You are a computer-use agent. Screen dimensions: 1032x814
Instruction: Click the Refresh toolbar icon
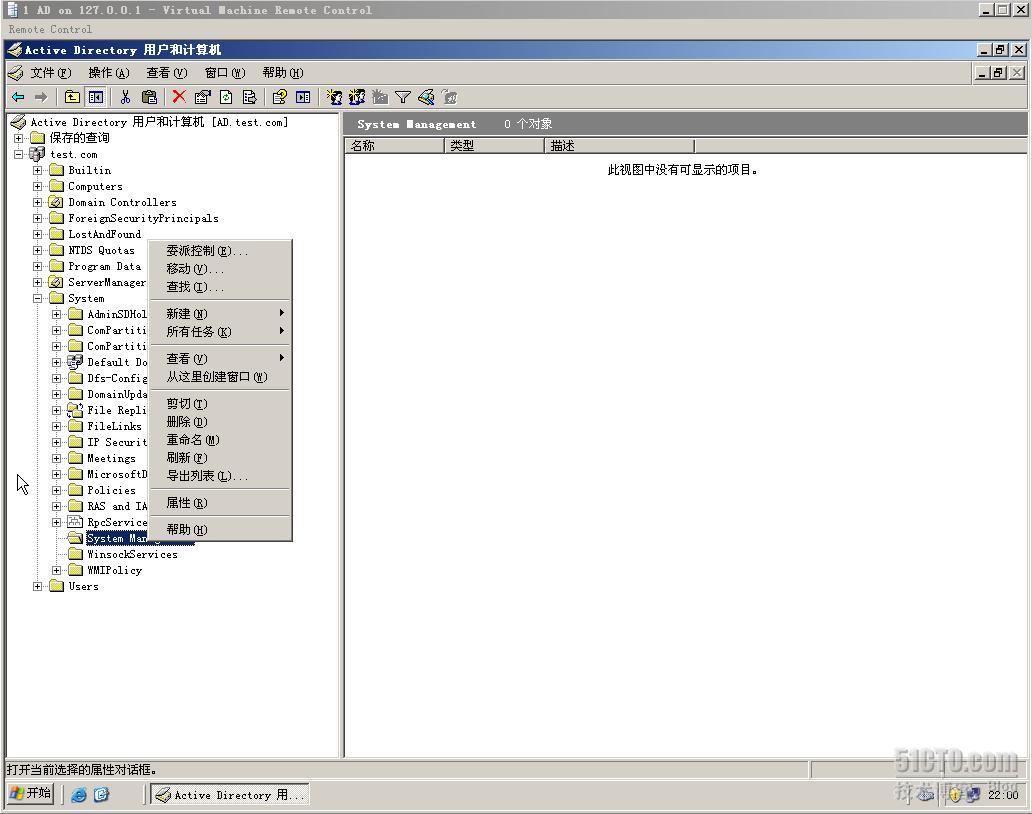click(x=226, y=97)
